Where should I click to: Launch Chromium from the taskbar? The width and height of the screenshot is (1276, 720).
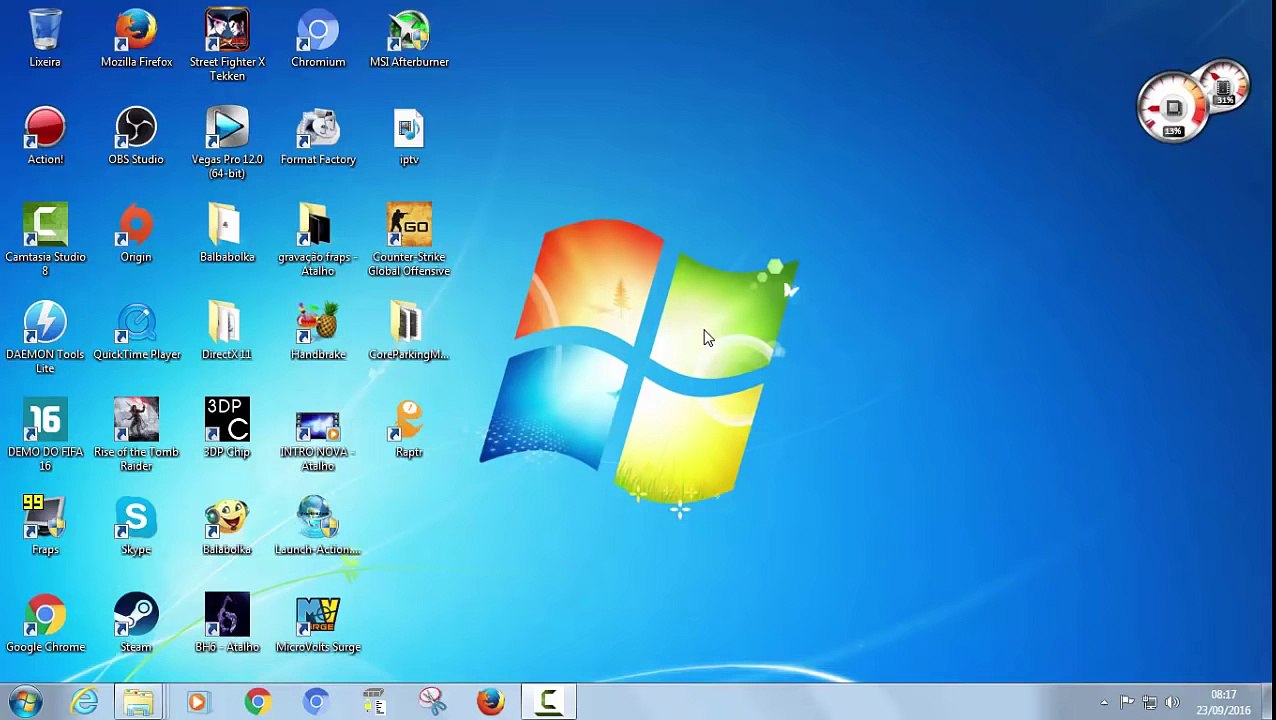[x=316, y=702]
